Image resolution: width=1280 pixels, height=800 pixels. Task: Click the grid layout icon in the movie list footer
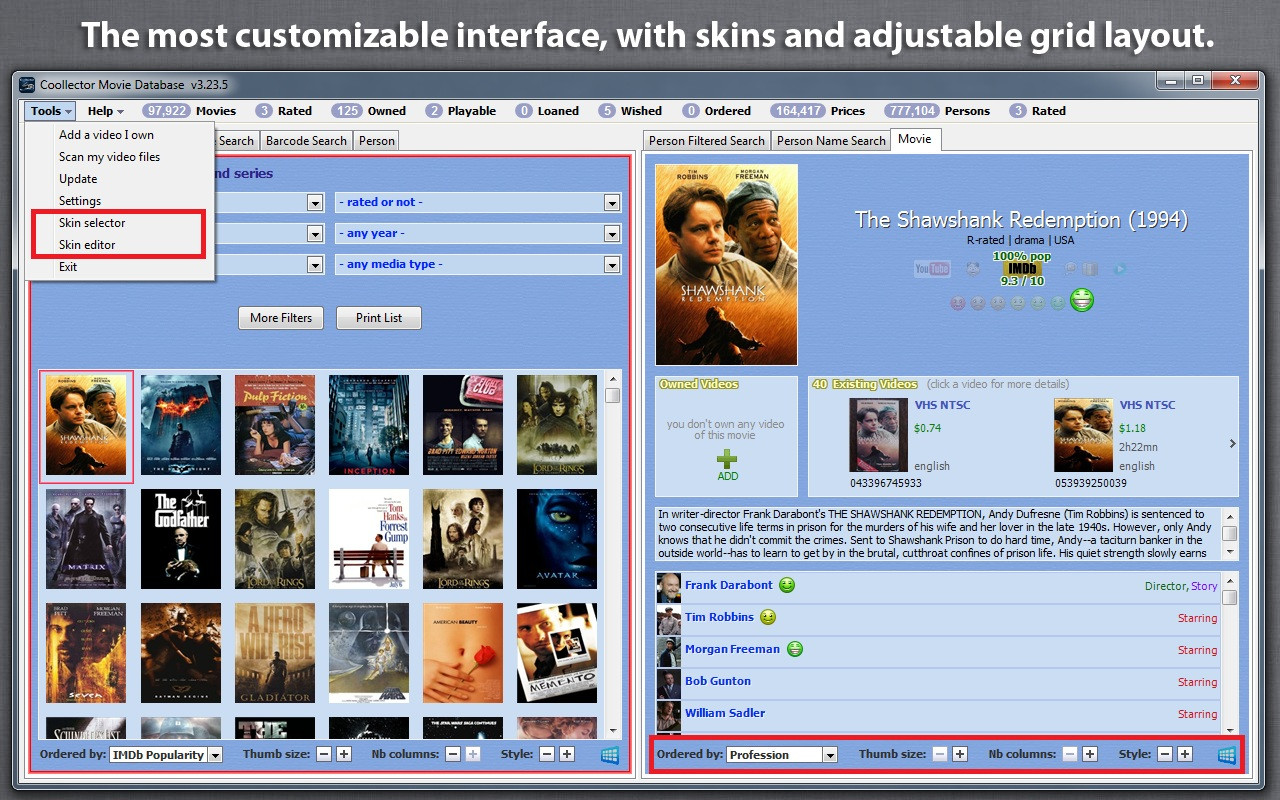[x=610, y=755]
